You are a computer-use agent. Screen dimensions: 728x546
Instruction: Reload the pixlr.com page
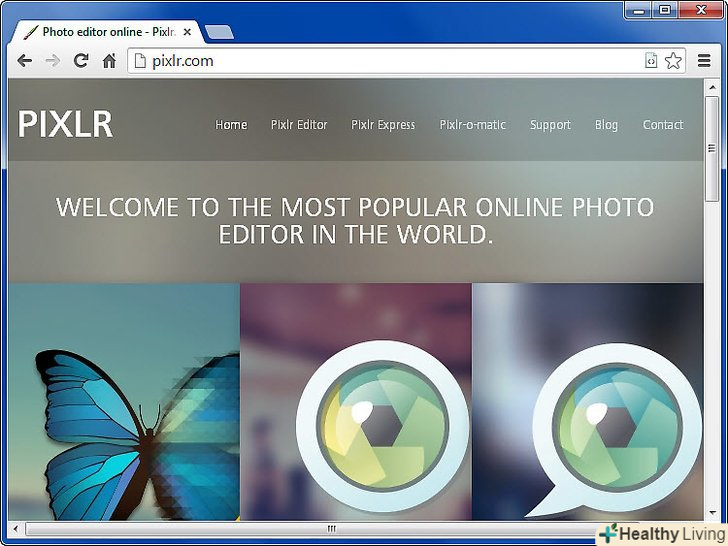click(81, 60)
